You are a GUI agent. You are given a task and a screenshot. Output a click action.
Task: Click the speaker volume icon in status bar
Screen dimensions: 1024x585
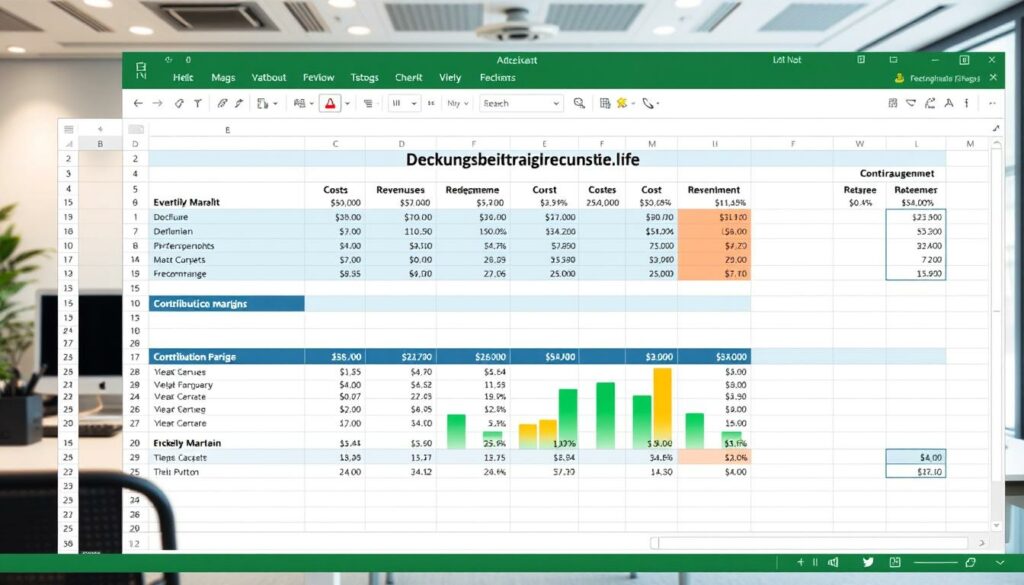pyautogui.click(x=833, y=562)
